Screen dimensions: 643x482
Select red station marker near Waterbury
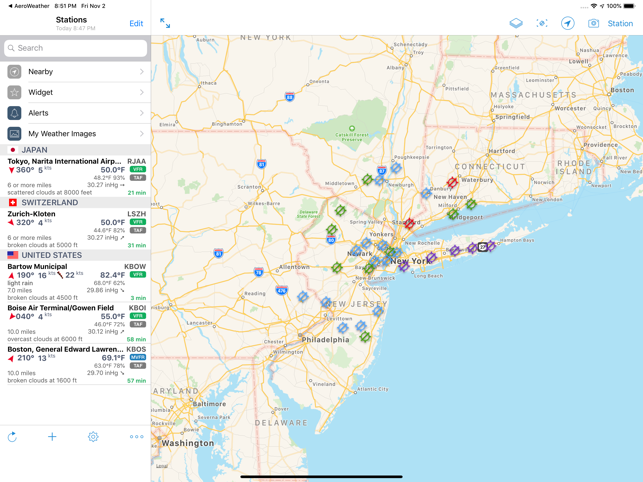452,182
